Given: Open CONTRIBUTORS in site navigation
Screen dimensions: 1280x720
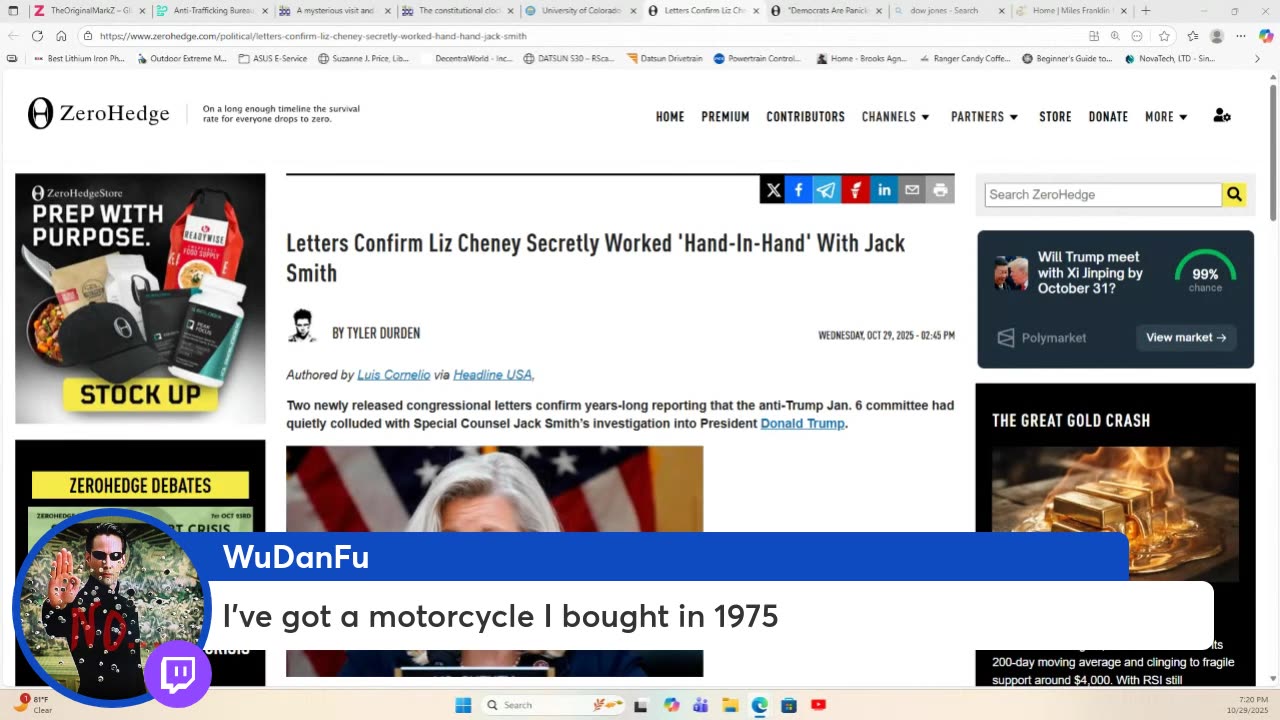Looking at the screenshot, I should click(x=806, y=117).
